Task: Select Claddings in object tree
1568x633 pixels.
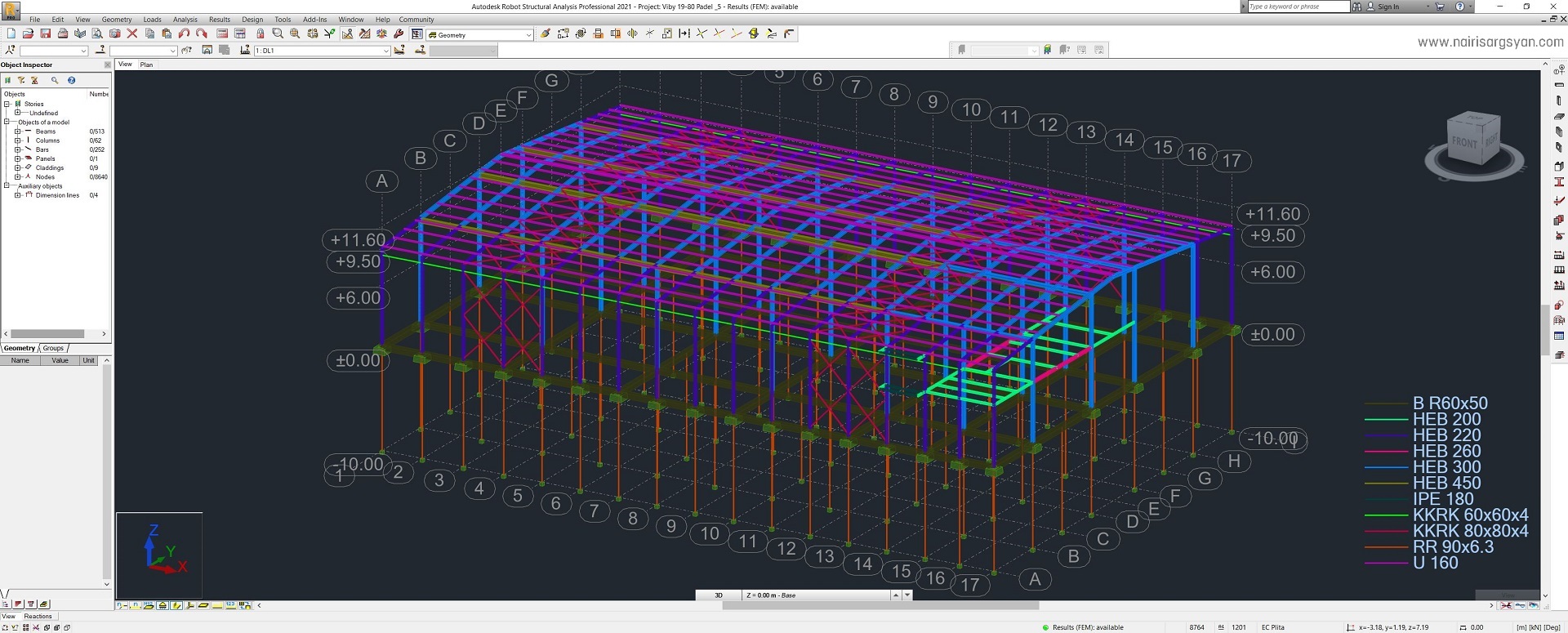Action: (50, 167)
